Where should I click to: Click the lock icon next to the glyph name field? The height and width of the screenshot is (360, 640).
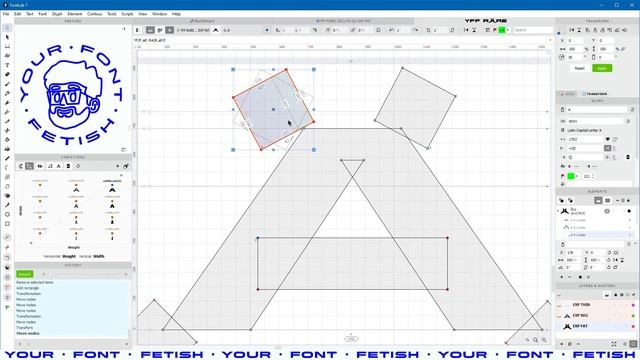(x=562, y=109)
